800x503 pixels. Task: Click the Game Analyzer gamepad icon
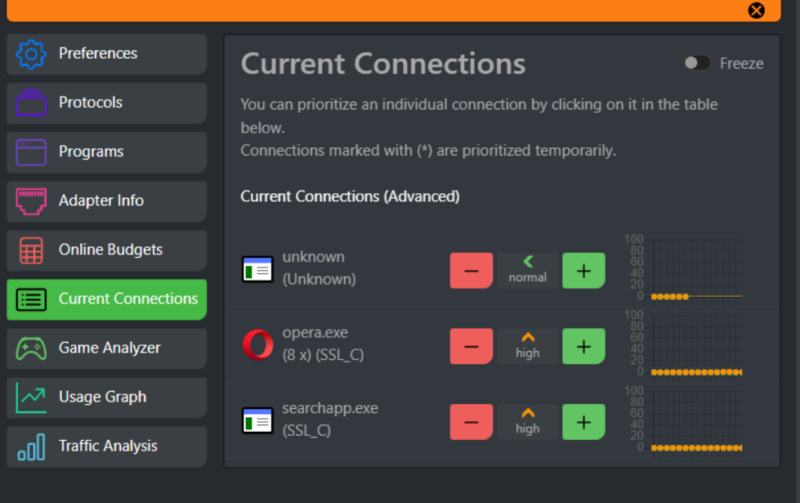click(32, 348)
